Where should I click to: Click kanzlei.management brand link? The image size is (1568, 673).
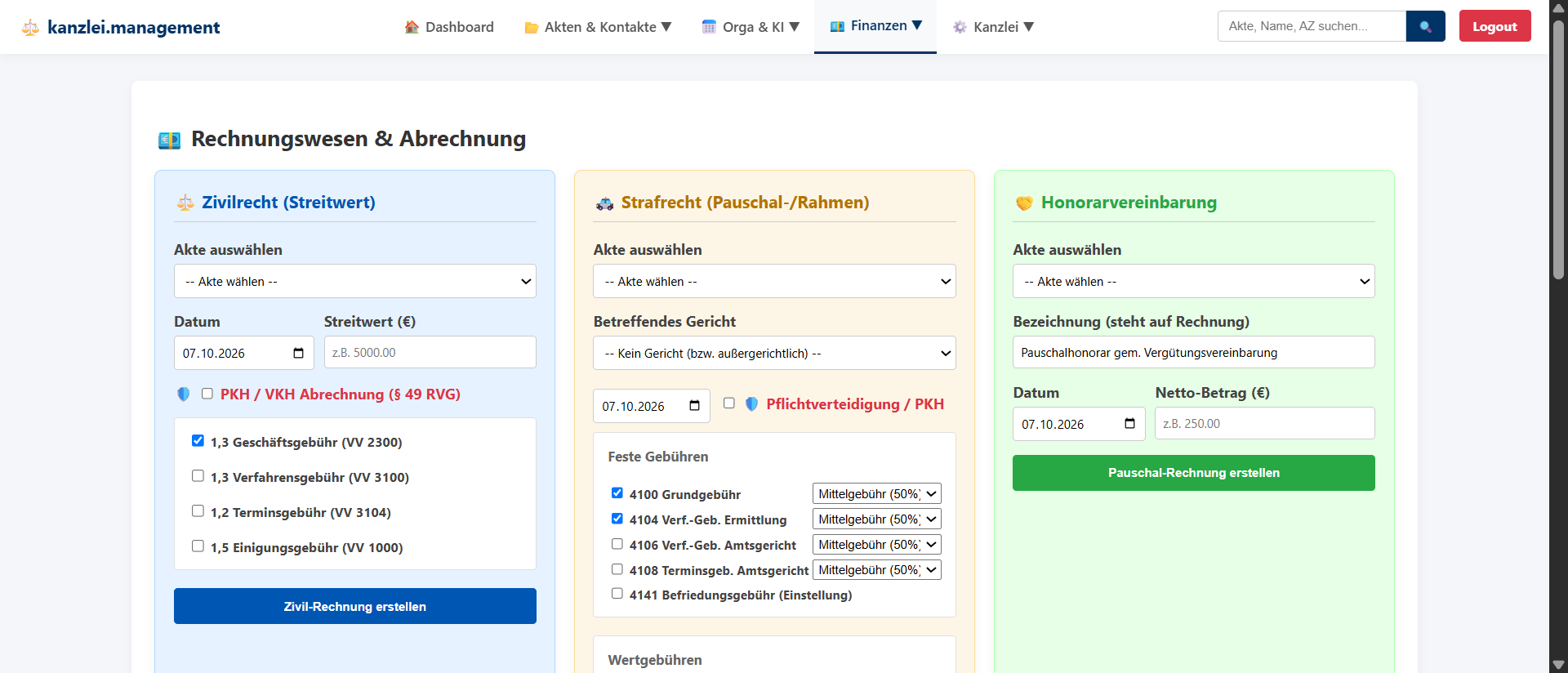click(121, 27)
